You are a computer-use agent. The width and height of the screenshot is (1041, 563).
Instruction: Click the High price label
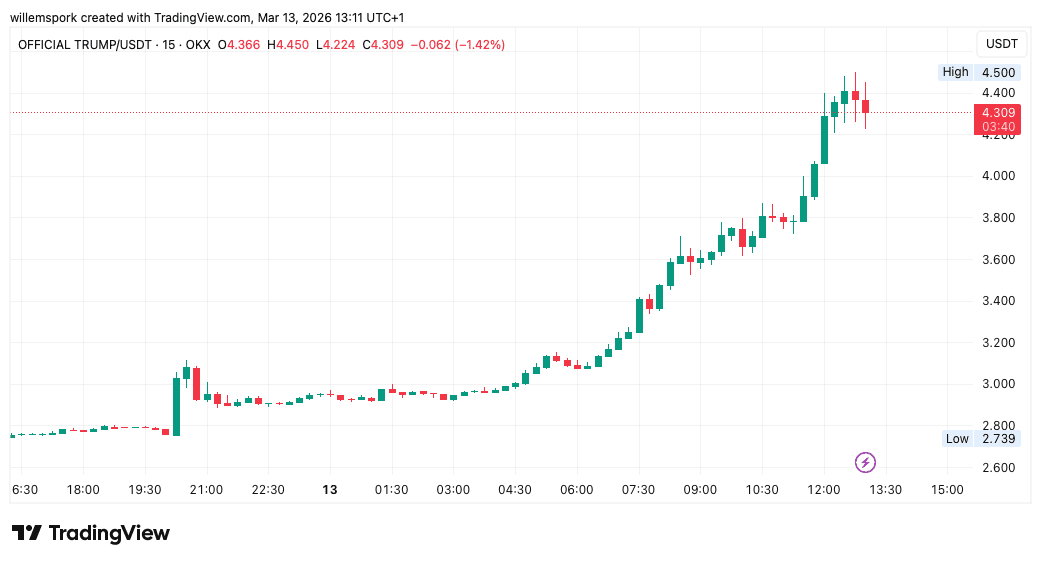click(x=955, y=72)
